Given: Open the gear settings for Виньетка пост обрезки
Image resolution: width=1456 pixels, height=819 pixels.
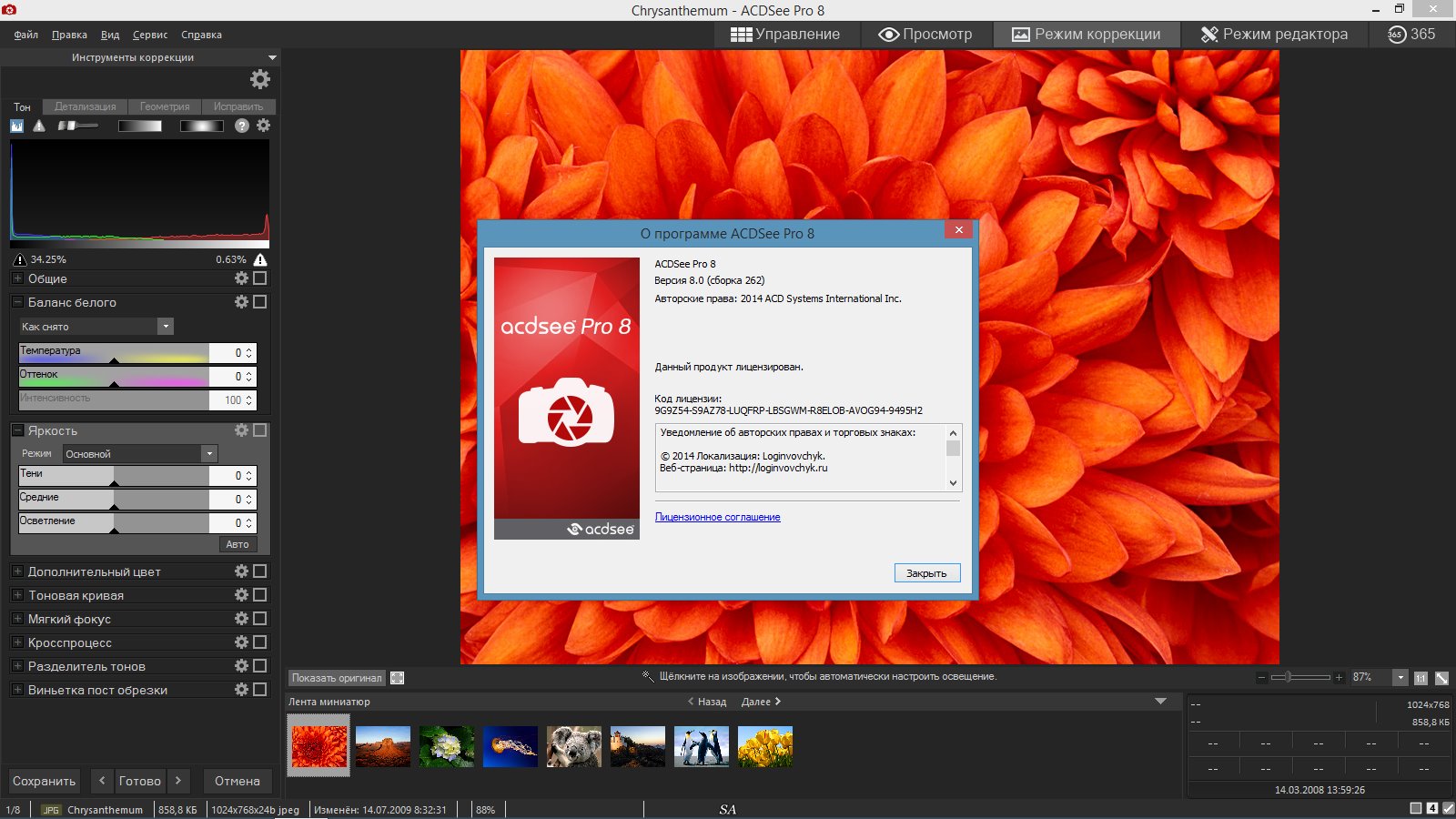Looking at the screenshot, I should point(241,690).
